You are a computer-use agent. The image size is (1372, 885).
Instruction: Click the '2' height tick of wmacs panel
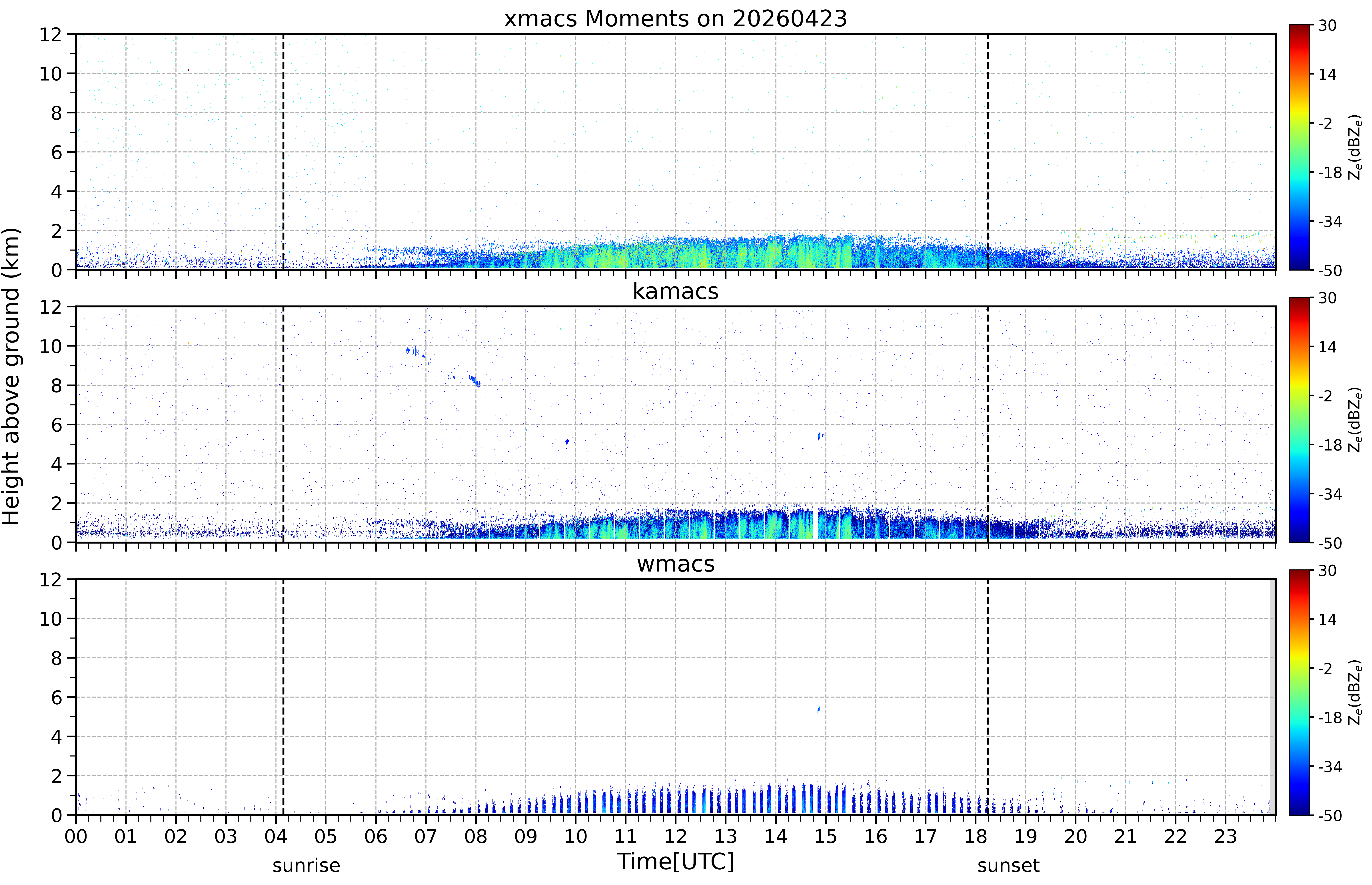[x=56, y=776]
